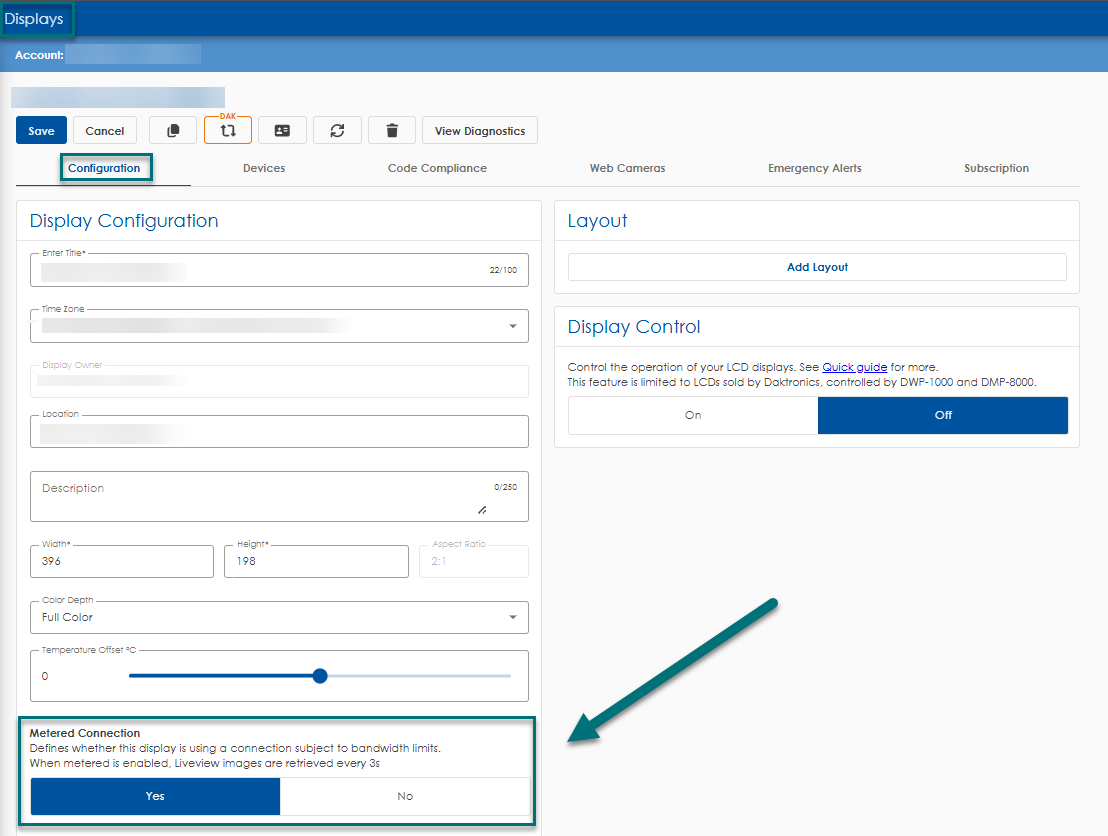Open the Code Compliance tab
1108x836 pixels.
(437, 168)
